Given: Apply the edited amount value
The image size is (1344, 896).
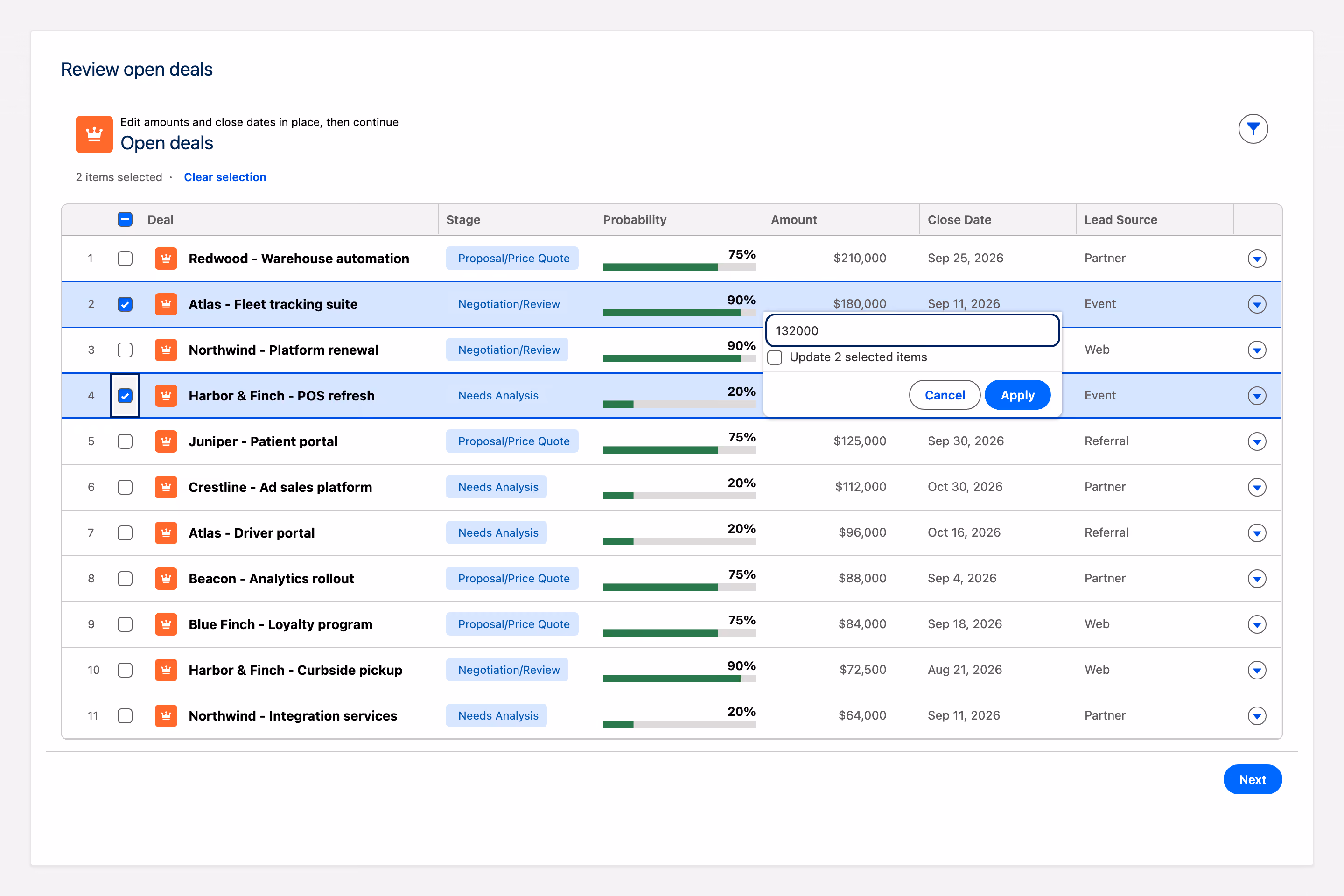Looking at the screenshot, I should (1017, 395).
